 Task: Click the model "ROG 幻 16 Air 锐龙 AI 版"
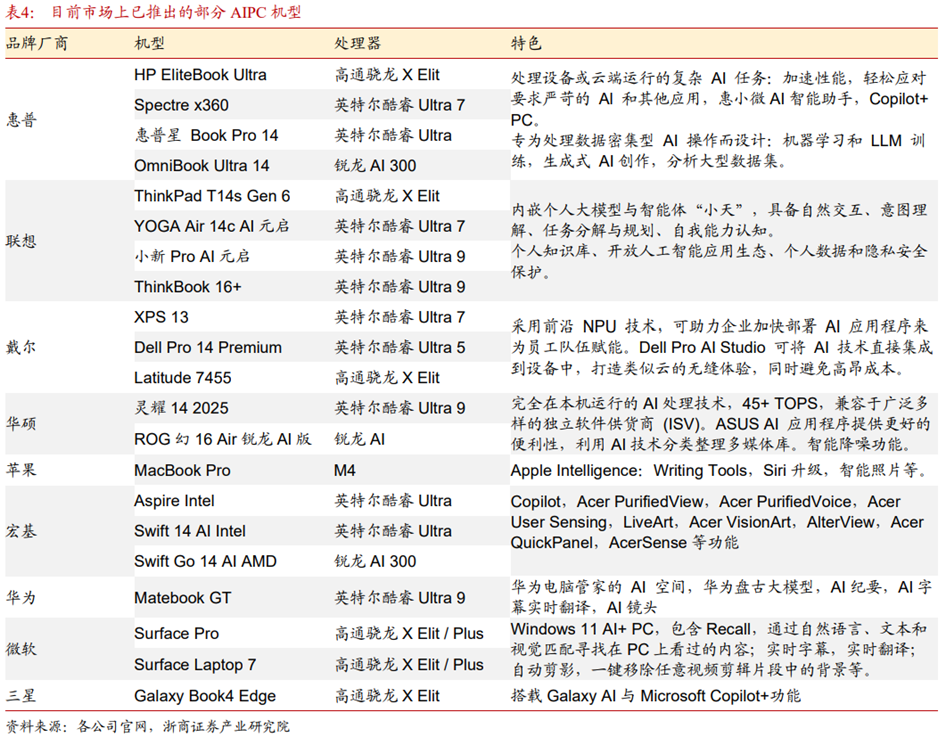(x=223, y=439)
